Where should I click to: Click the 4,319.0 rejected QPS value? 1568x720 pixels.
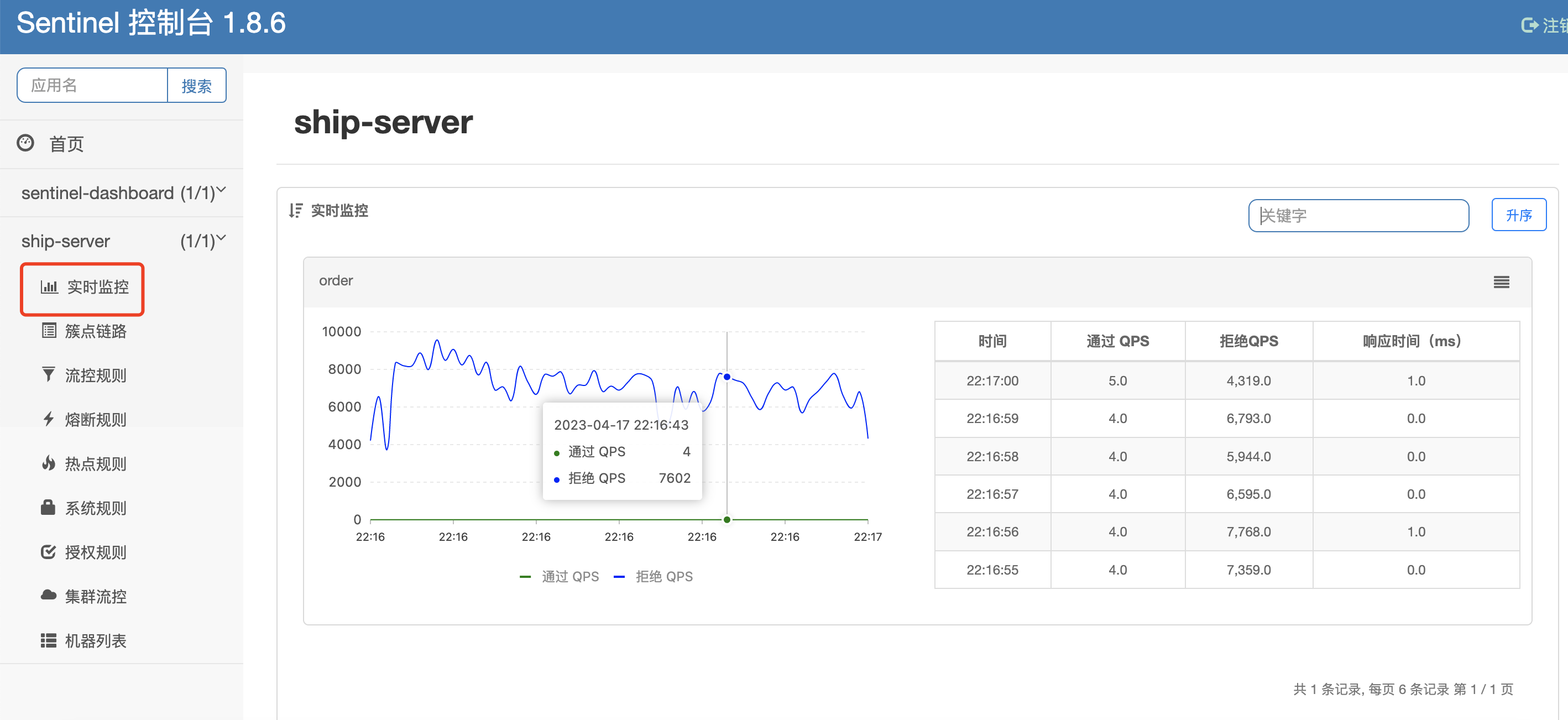pos(1248,380)
